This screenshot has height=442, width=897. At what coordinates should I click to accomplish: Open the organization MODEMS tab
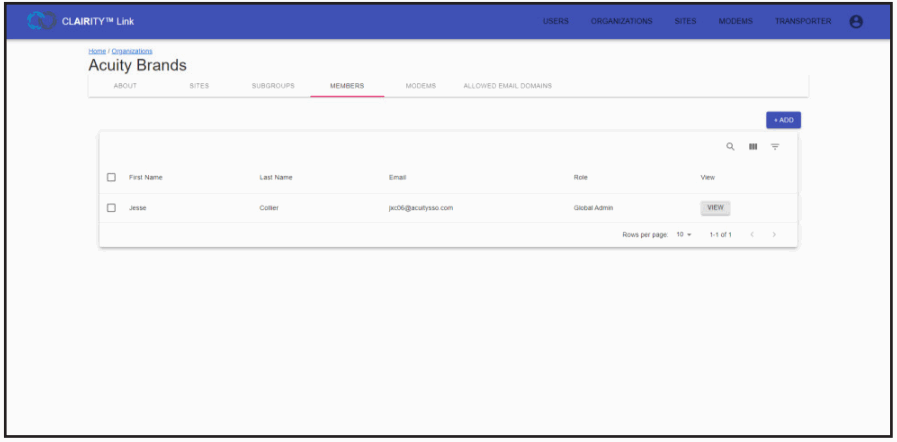pos(421,86)
